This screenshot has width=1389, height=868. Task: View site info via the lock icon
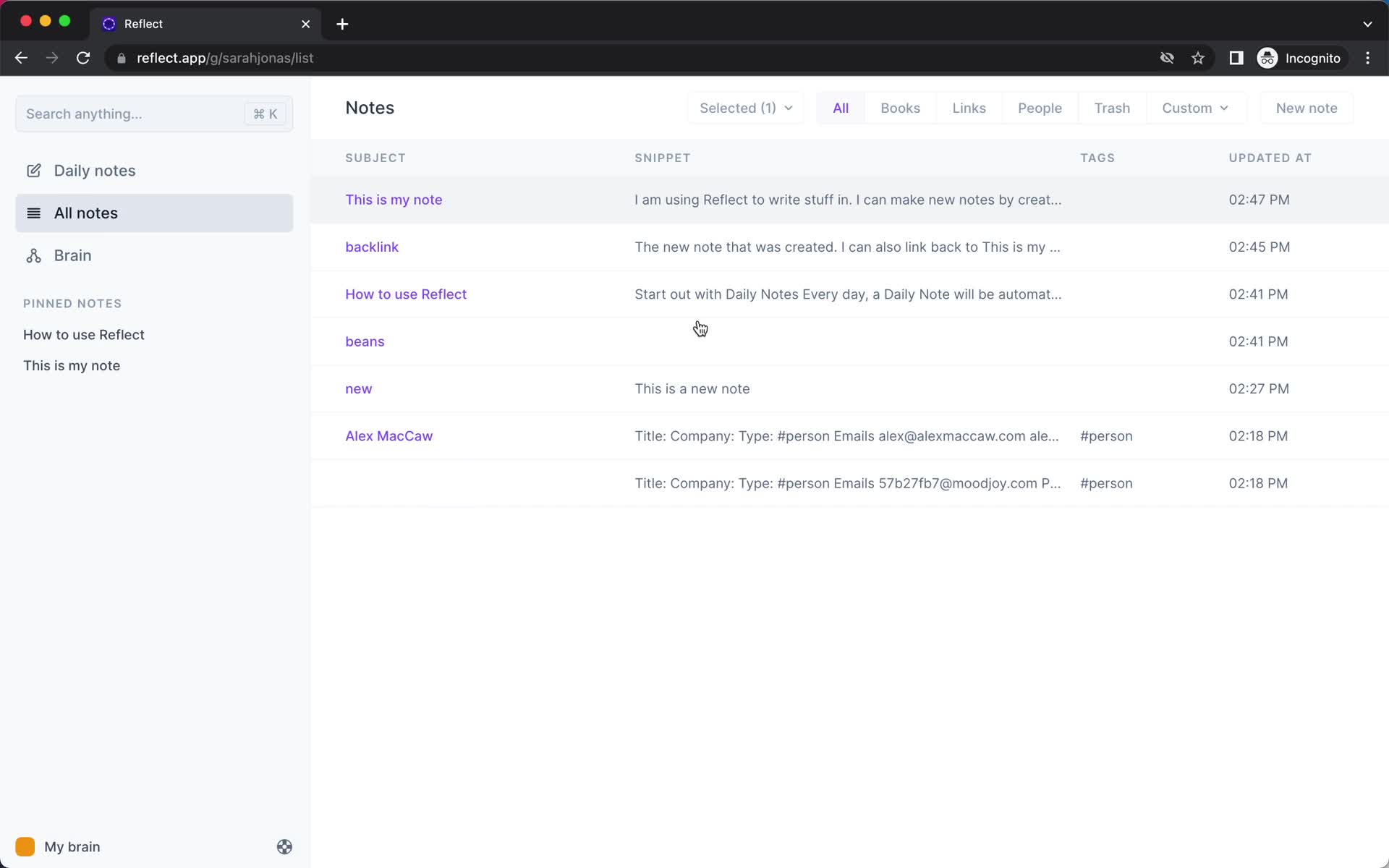point(122,58)
